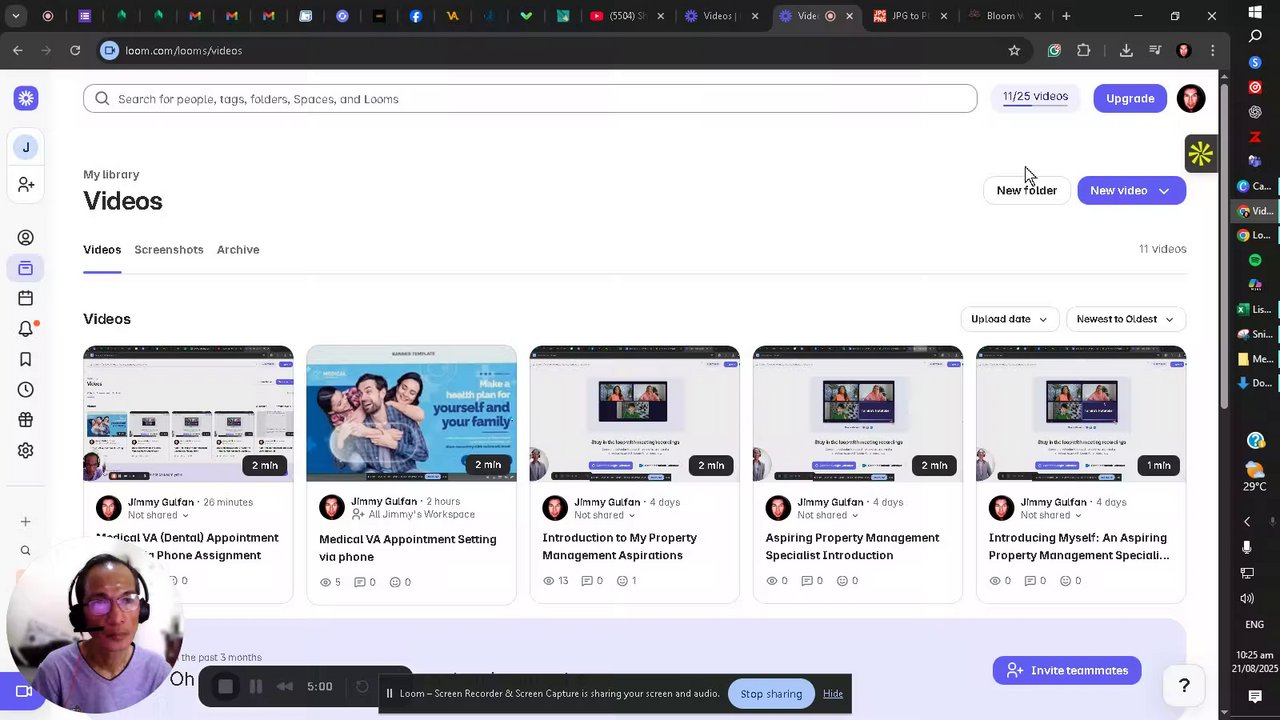This screenshot has height=720, width=1280.
Task: Switch to the Screenshots tab
Action: click(x=169, y=250)
